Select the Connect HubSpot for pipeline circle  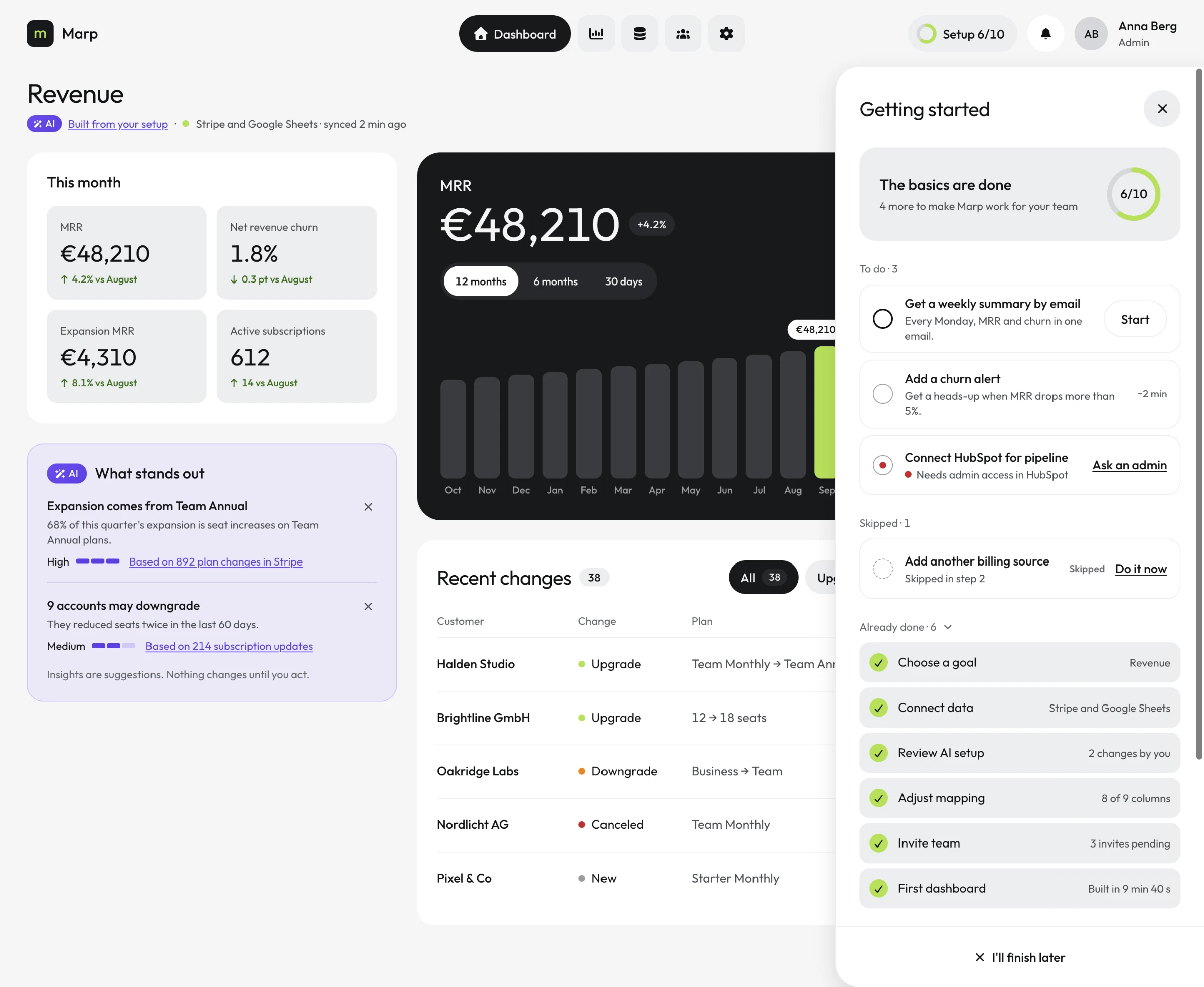pos(882,465)
